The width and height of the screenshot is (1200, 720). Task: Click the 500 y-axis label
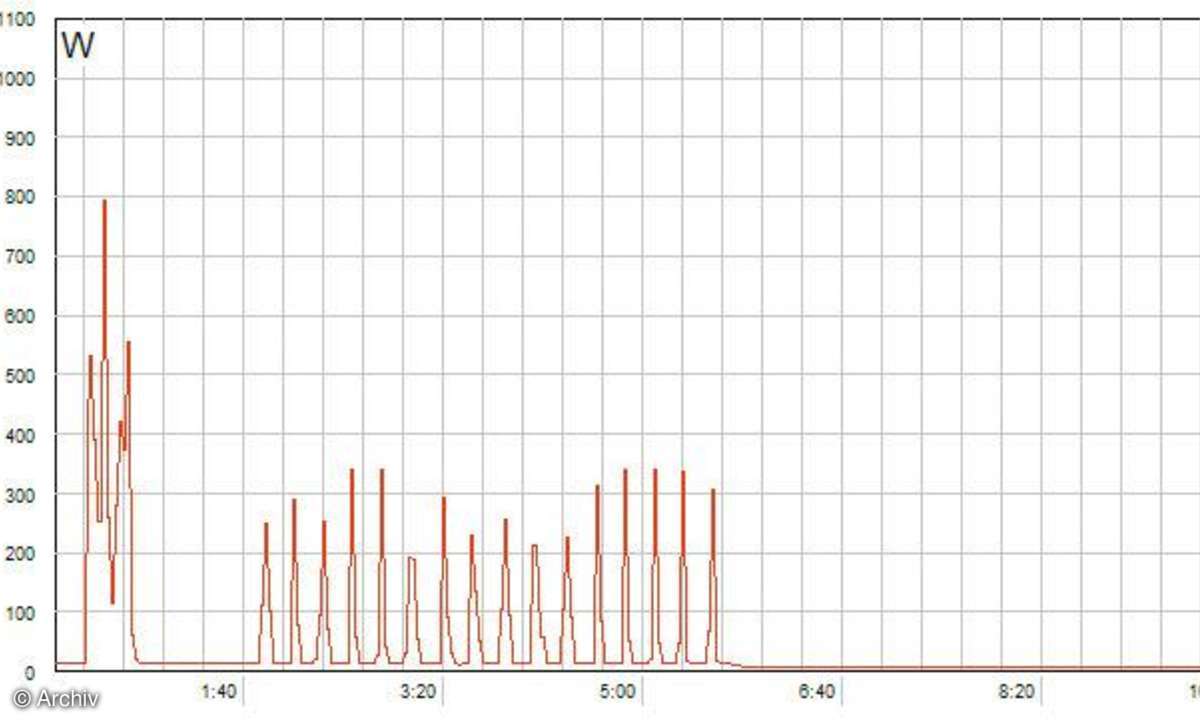point(21,376)
